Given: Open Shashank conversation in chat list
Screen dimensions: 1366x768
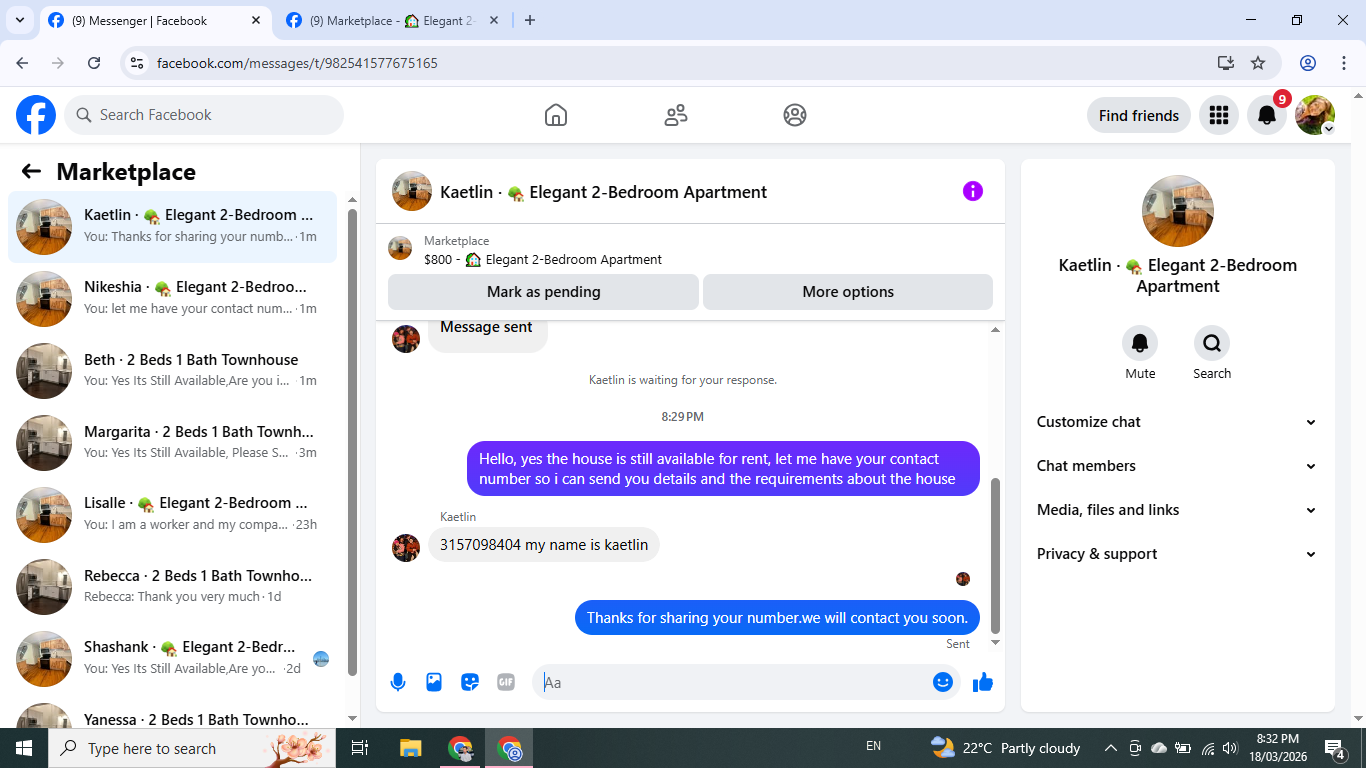Looking at the screenshot, I should pos(172,659).
